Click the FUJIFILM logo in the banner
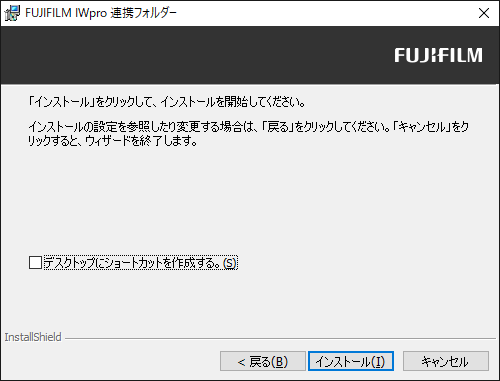Viewport: 500px width, 381px height. click(x=438, y=55)
